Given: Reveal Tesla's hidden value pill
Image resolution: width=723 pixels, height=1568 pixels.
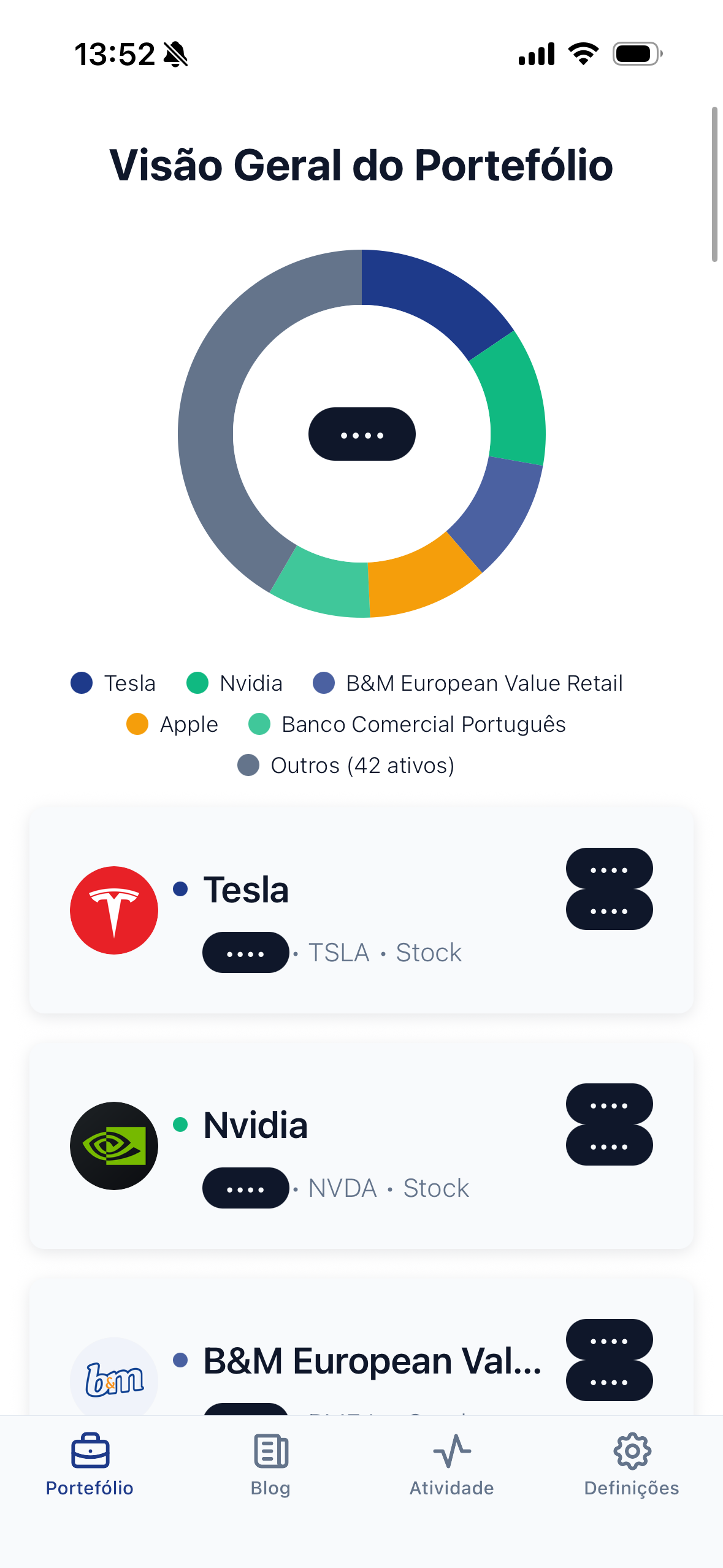Looking at the screenshot, I should (x=245, y=952).
